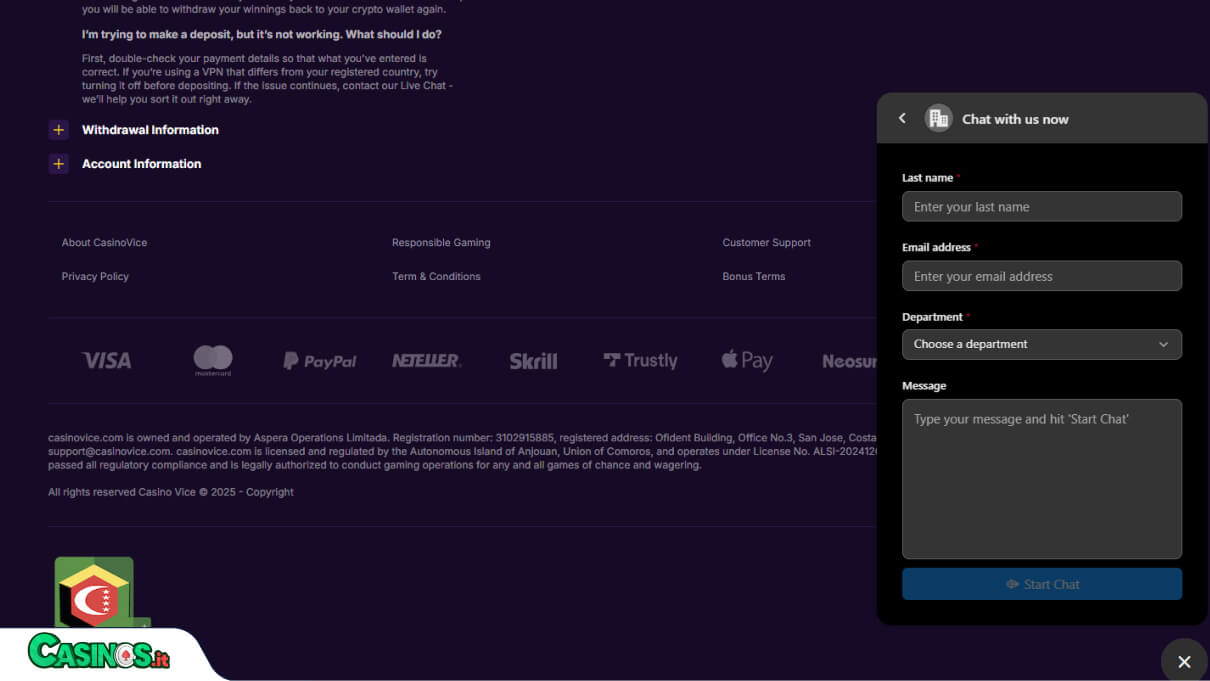Expand the Withdrawal Information plus icon
Screen dimensions: 1210x681
tap(59, 130)
